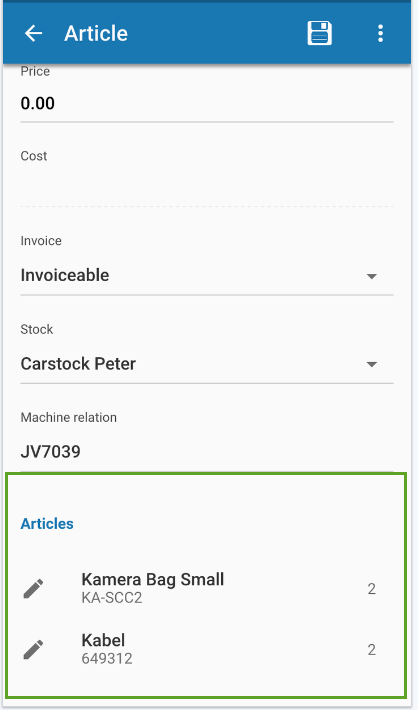
Task: Click the Machine relation field JV7039
Action: click(x=207, y=451)
